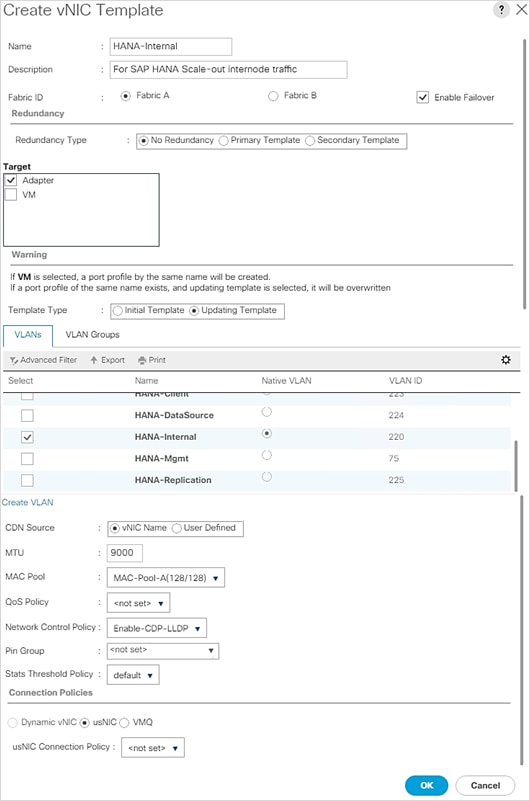Viewport: 530px width, 801px height.
Task: Open the MAC Pool dropdown
Action: [166, 578]
